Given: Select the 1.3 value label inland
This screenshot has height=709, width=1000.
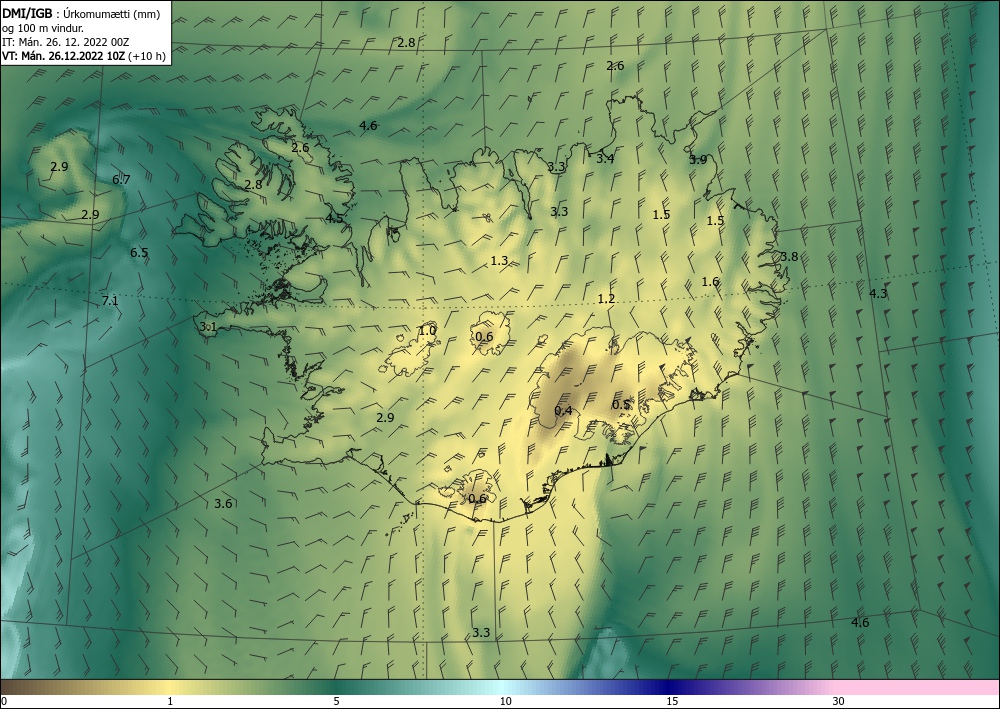Looking at the screenshot, I should point(499,261).
